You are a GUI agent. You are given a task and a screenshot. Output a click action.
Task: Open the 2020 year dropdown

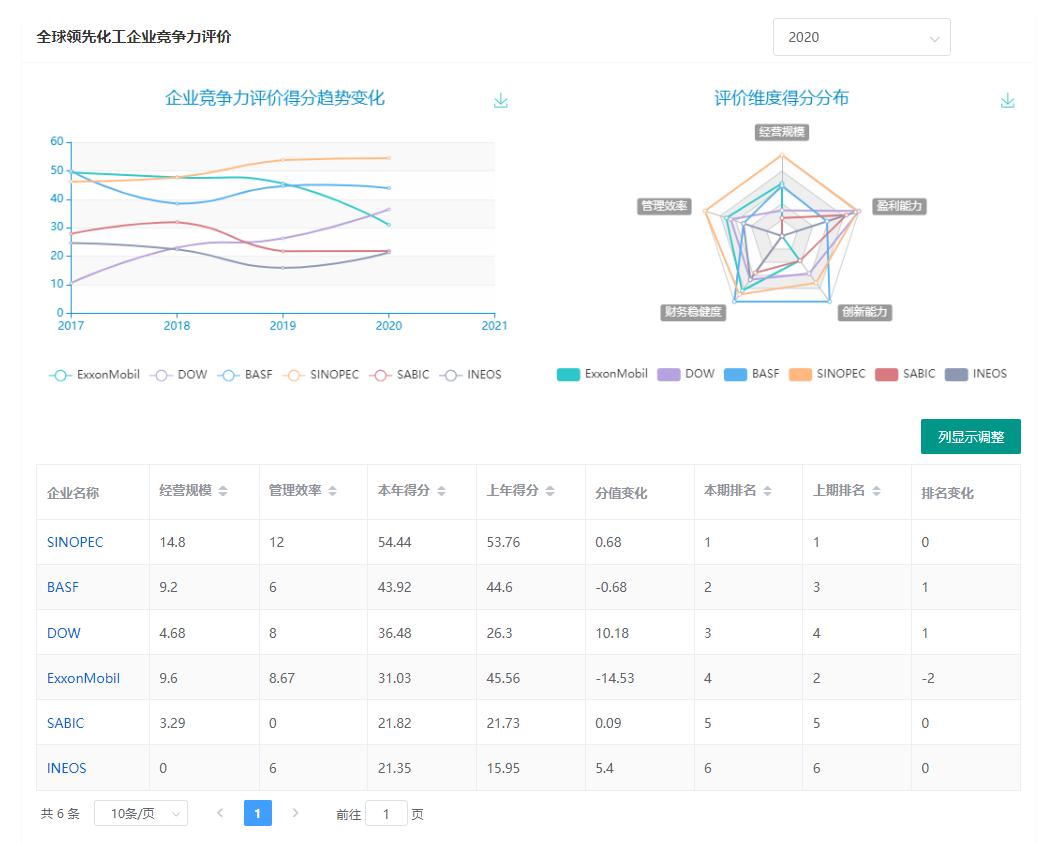tap(862, 37)
